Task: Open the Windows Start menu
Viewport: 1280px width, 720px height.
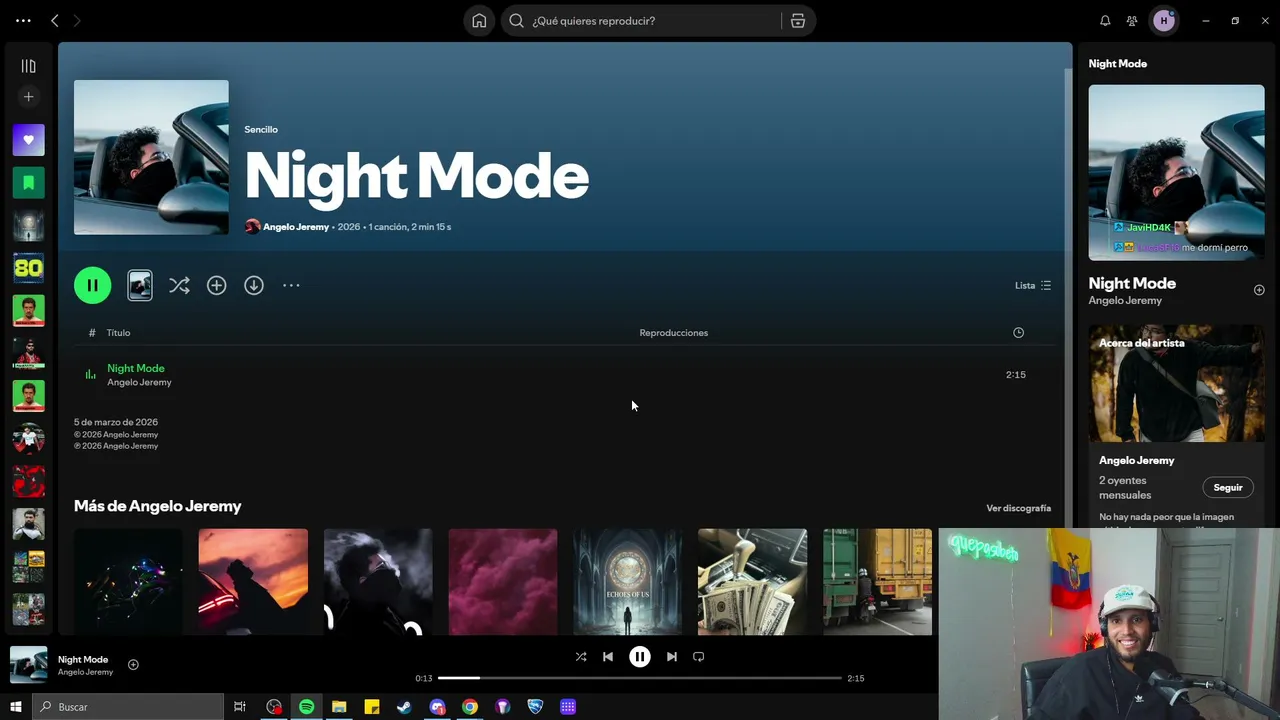Action: point(16,707)
